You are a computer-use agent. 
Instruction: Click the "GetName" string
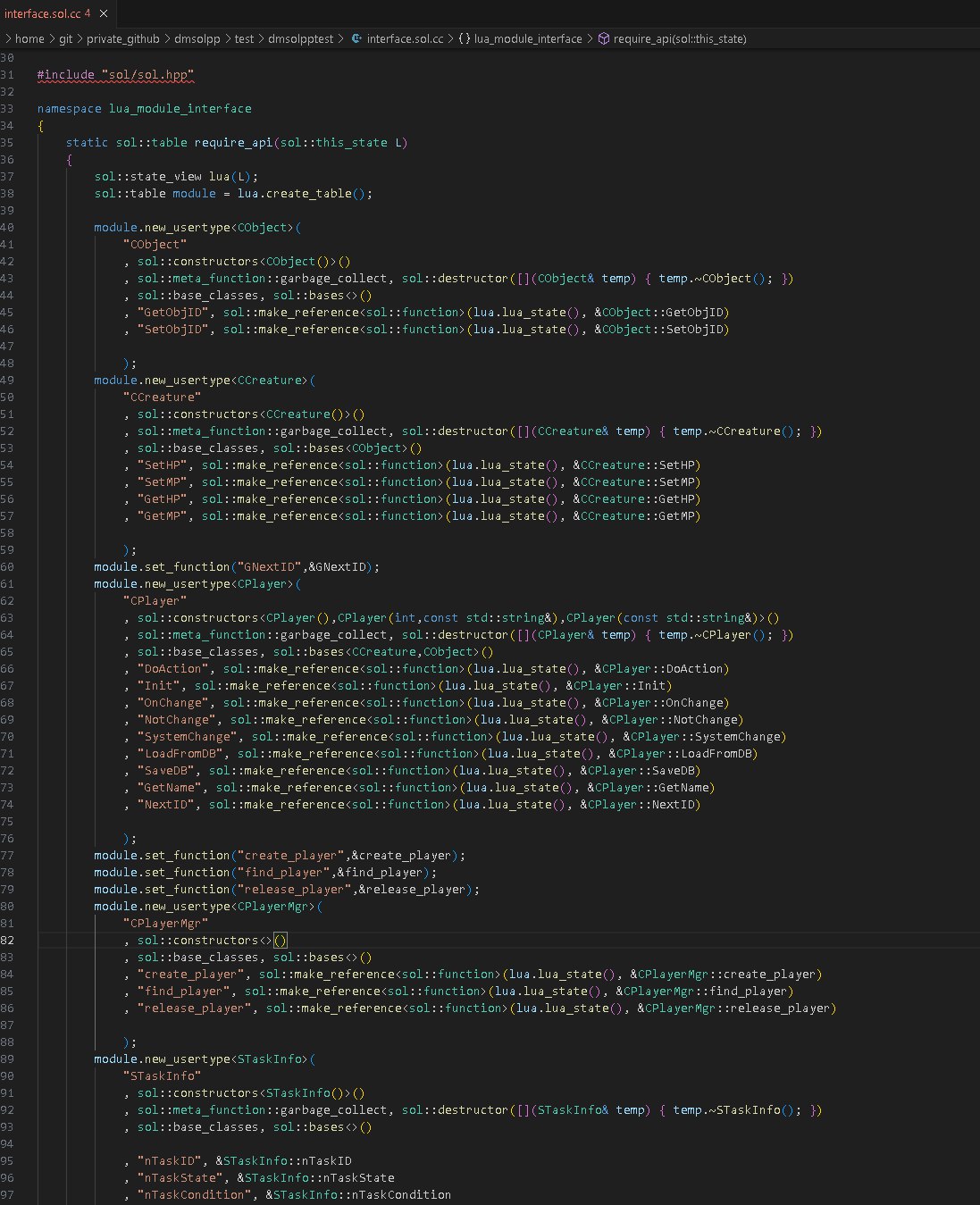[x=169, y=787]
